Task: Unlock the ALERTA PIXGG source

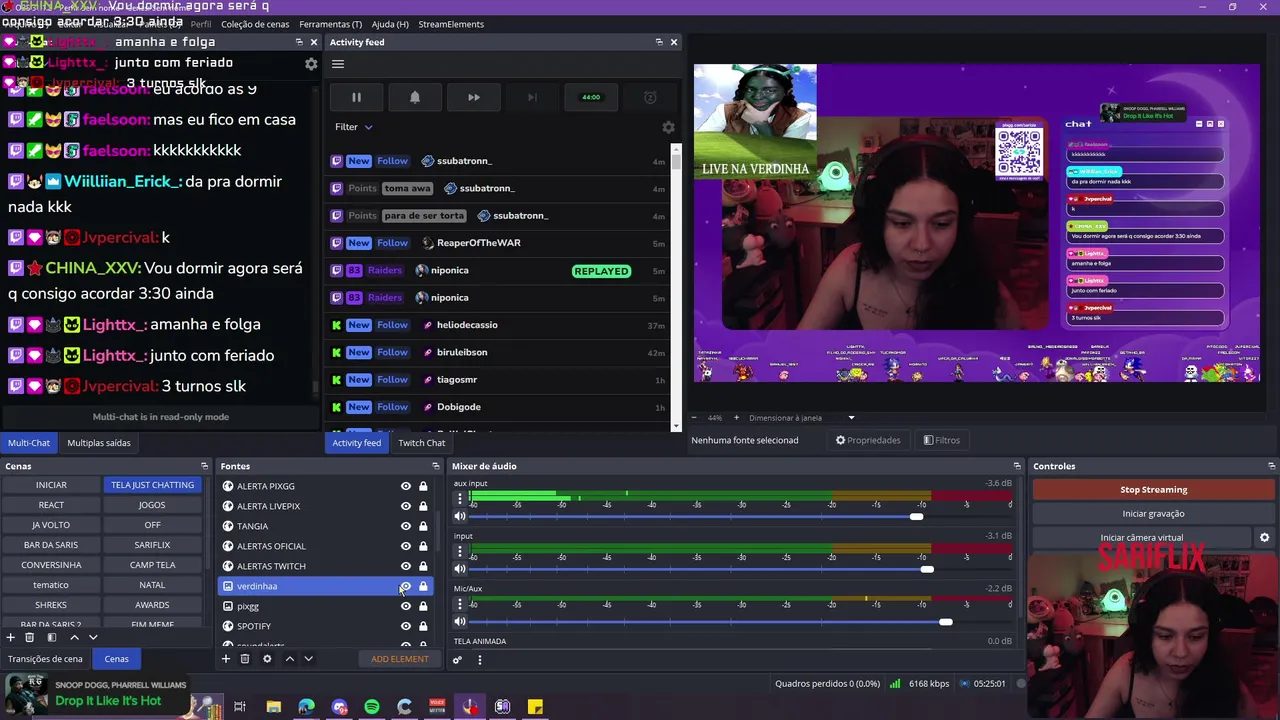Action: [423, 486]
